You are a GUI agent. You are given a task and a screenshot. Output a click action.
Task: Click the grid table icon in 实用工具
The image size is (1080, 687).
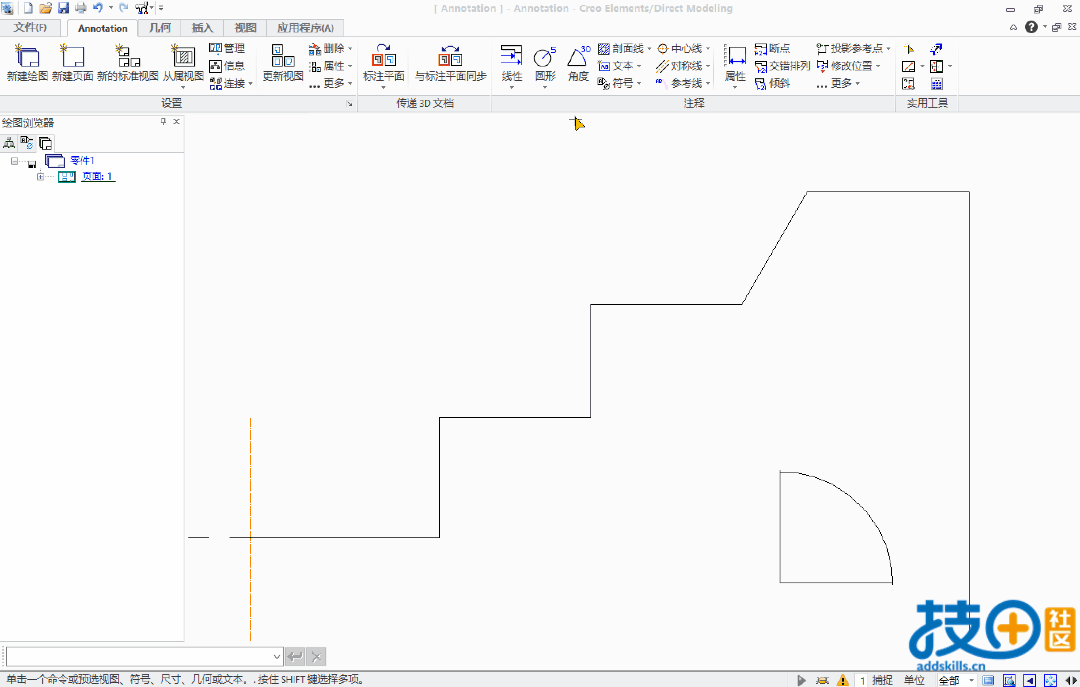coord(937,84)
